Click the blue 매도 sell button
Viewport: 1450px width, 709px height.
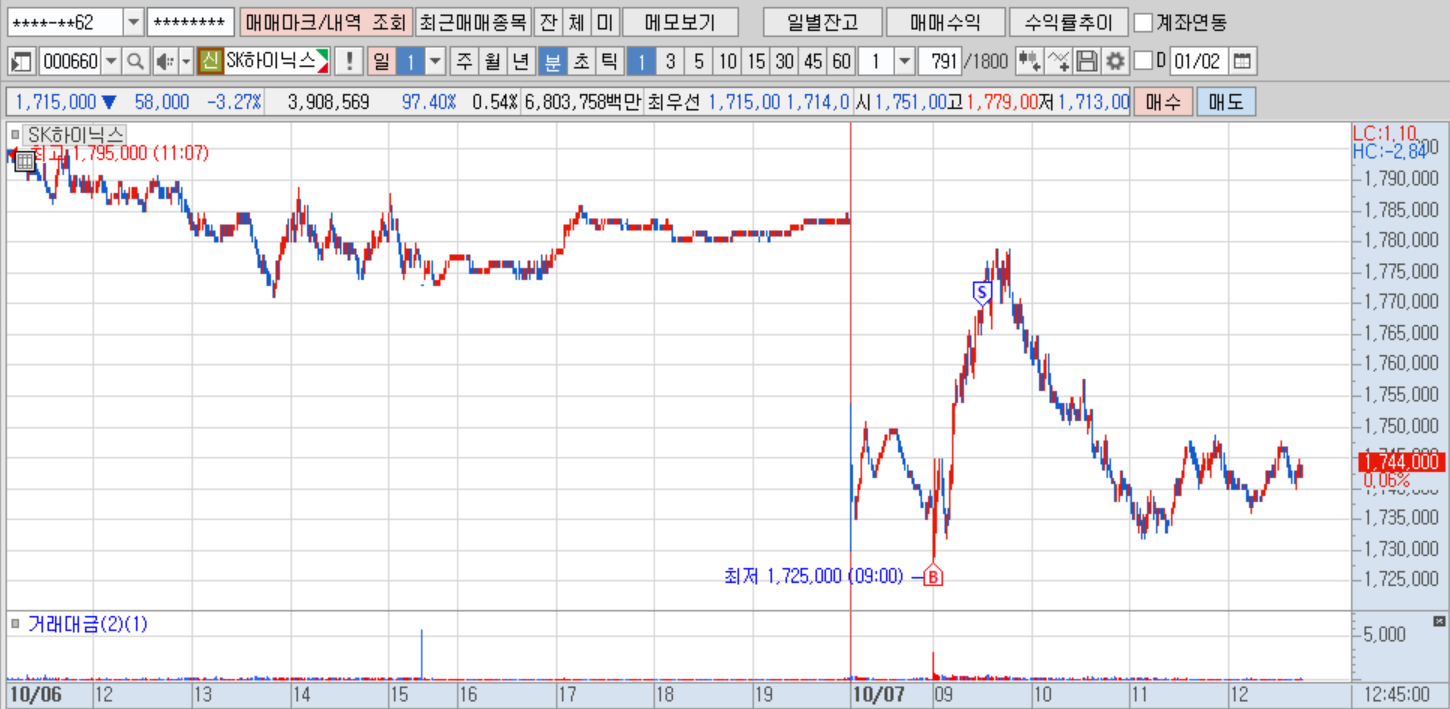coord(1226,102)
